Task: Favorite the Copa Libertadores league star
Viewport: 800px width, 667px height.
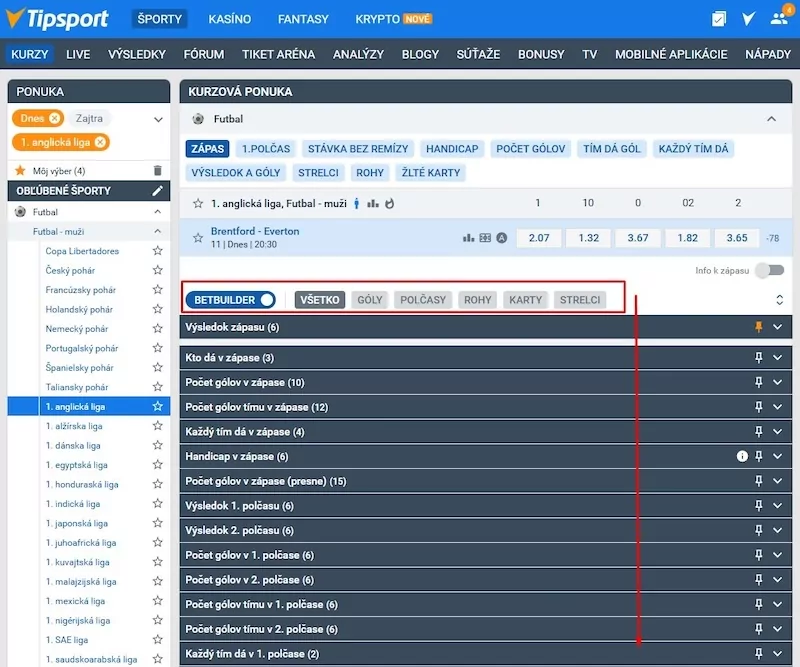Action: pos(158,251)
